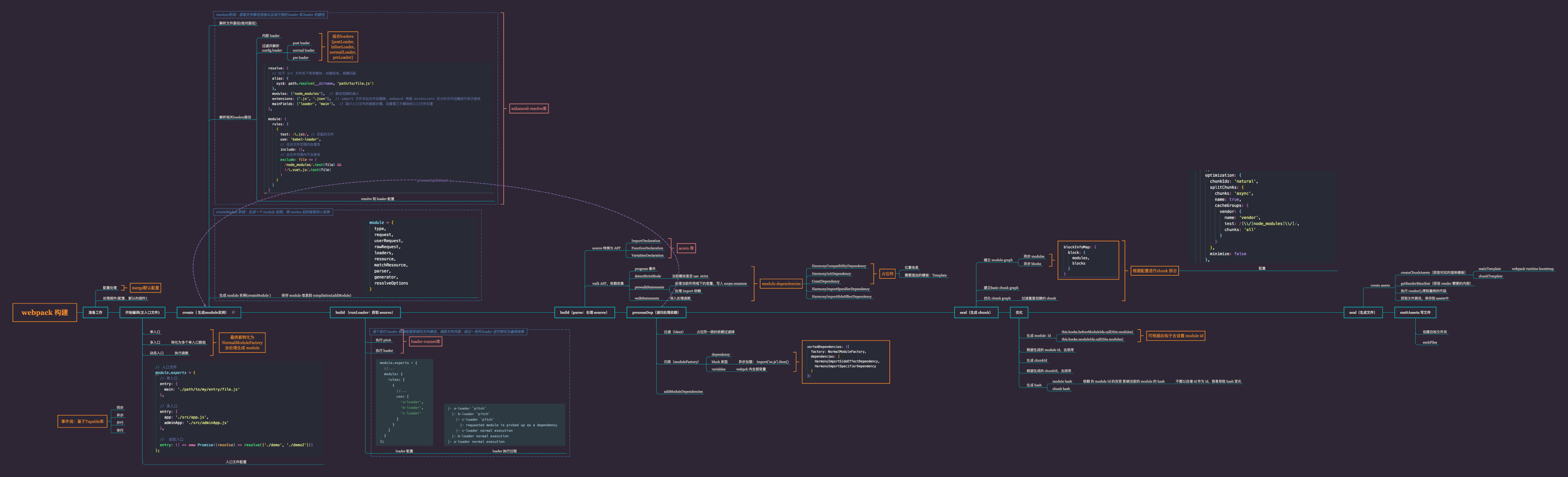Select the '占位符' summary label
The image size is (1568, 477).
[887, 274]
